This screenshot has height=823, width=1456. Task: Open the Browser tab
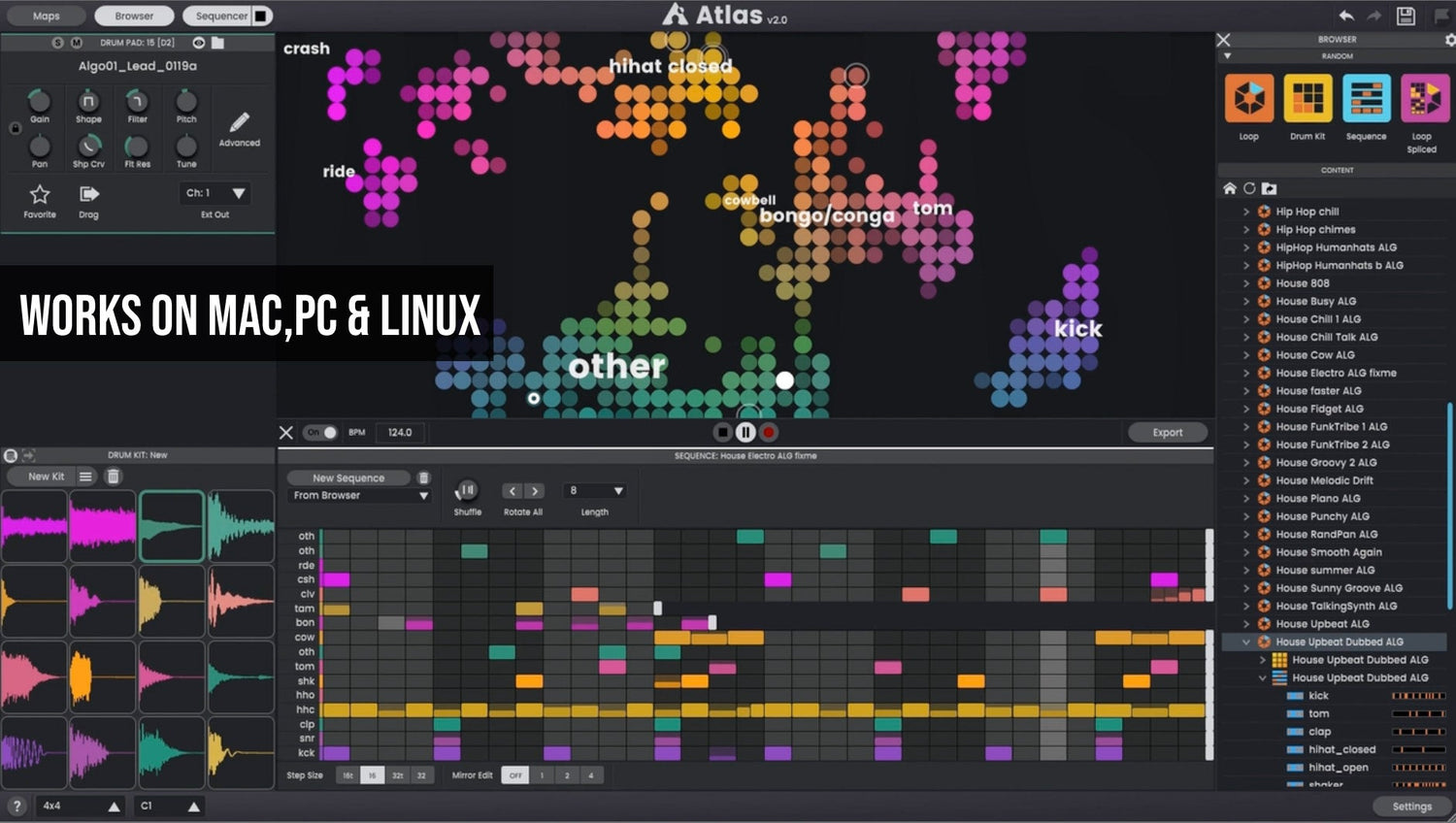coord(134,16)
